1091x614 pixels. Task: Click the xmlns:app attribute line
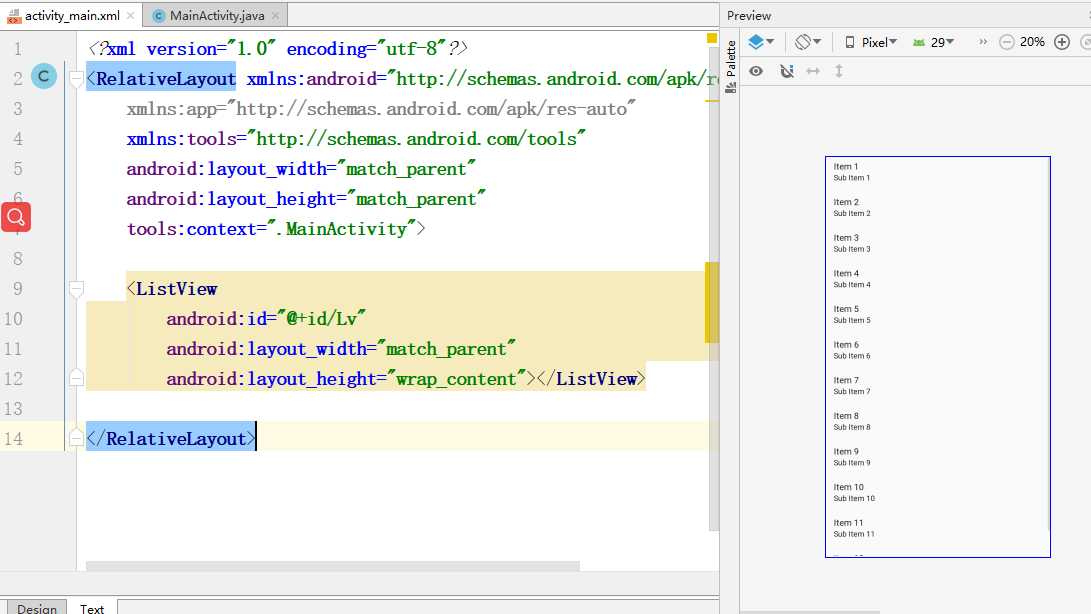[x=381, y=109]
